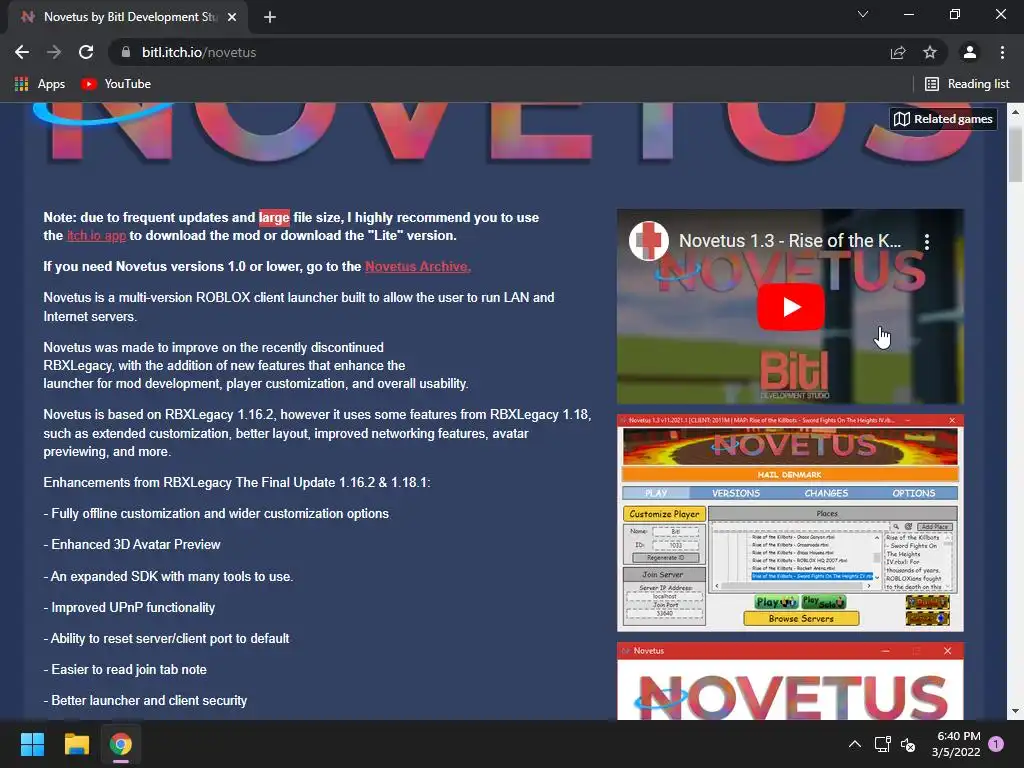Click the browser forward arrow

click(x=54, y=52)
